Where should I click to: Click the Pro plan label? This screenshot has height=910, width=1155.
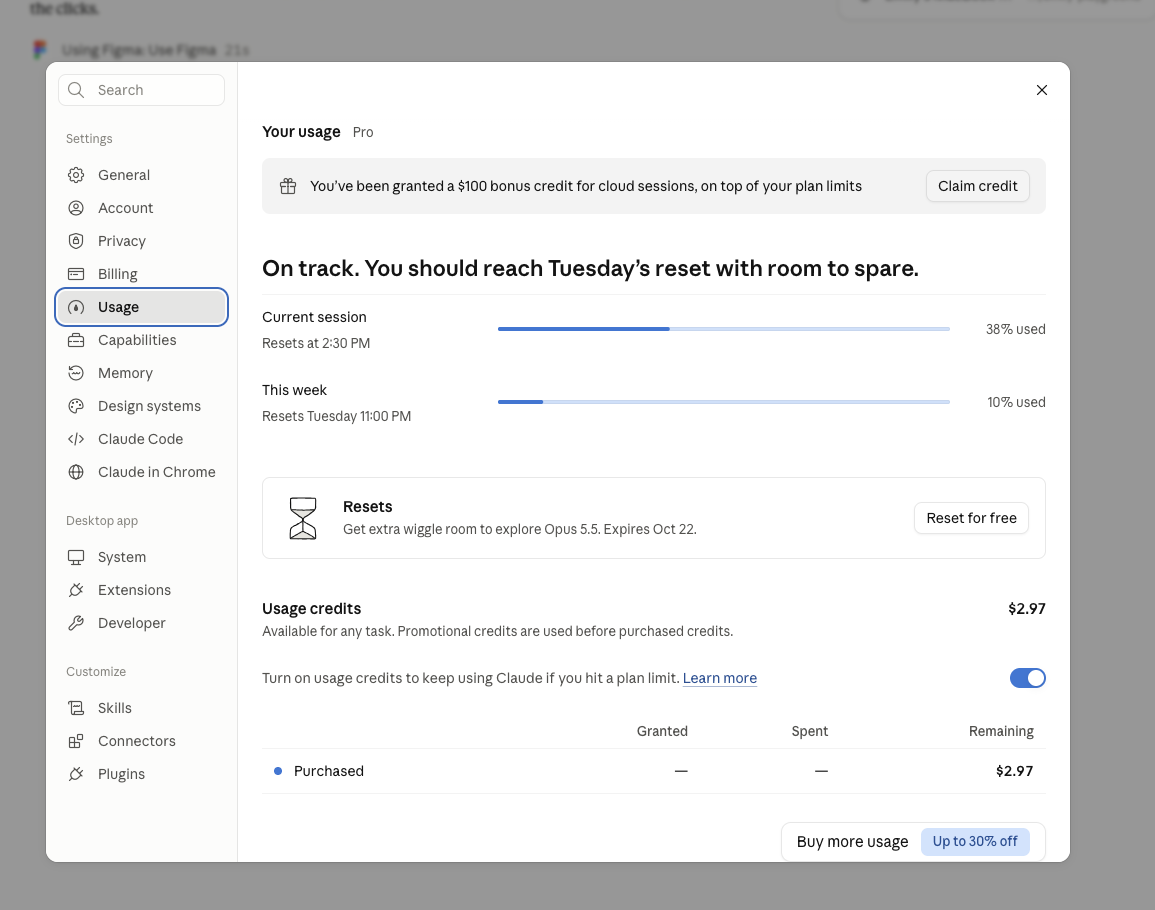362,132
